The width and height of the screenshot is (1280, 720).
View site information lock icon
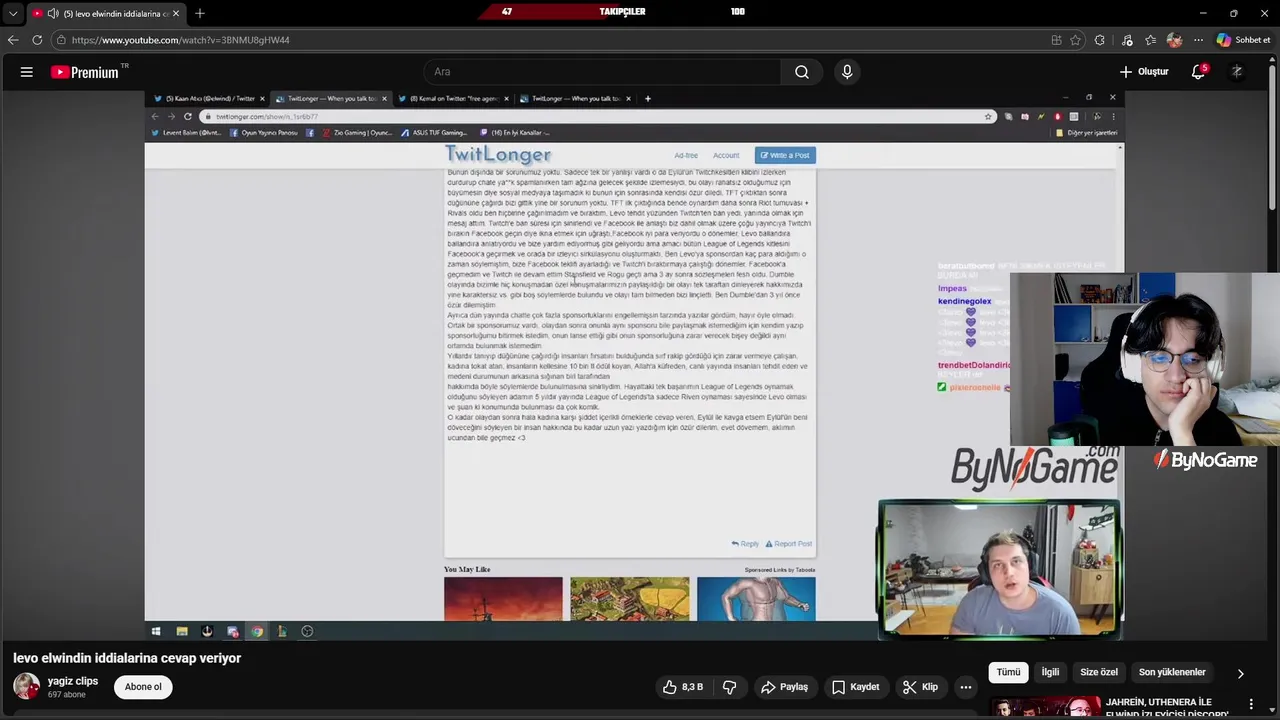coord(61,40)
